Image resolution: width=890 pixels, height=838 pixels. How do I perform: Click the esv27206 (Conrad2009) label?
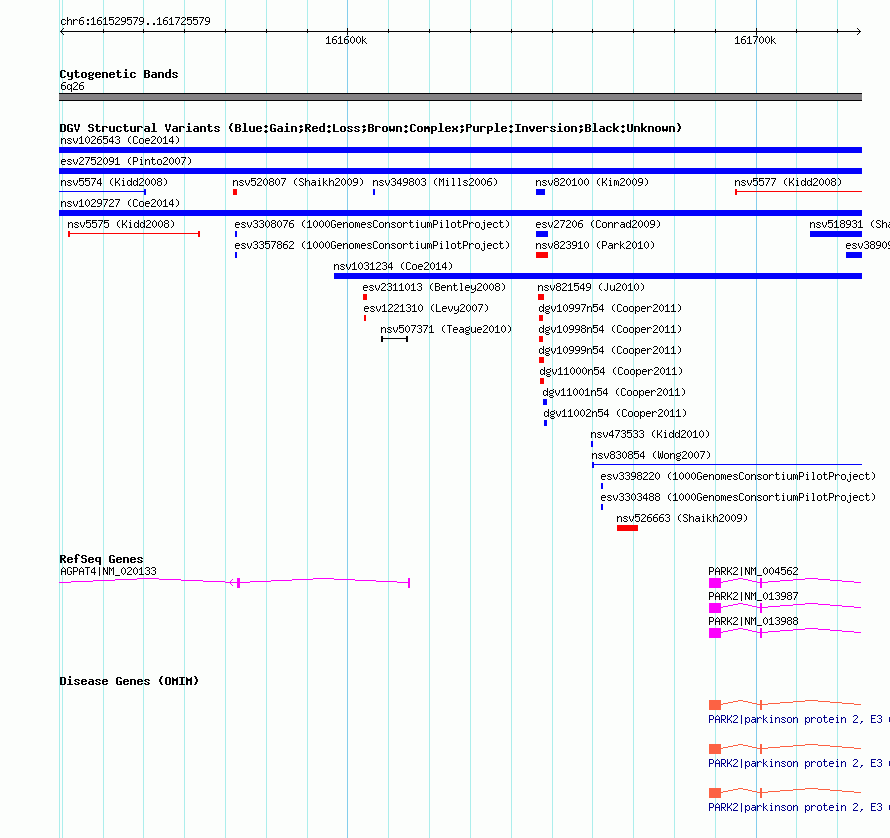point(598,224)
